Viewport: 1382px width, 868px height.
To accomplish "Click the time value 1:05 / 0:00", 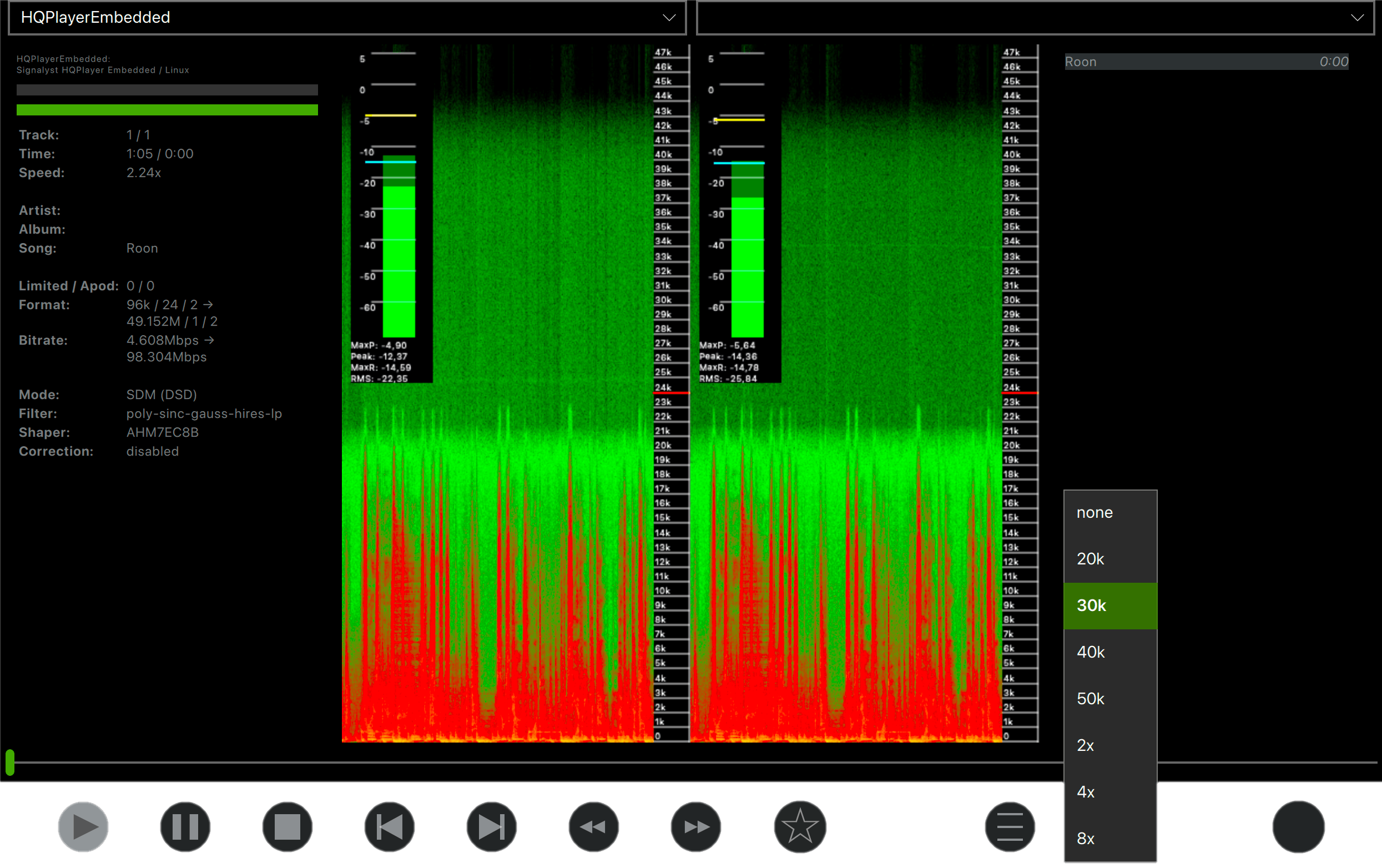I will (159, 154).
